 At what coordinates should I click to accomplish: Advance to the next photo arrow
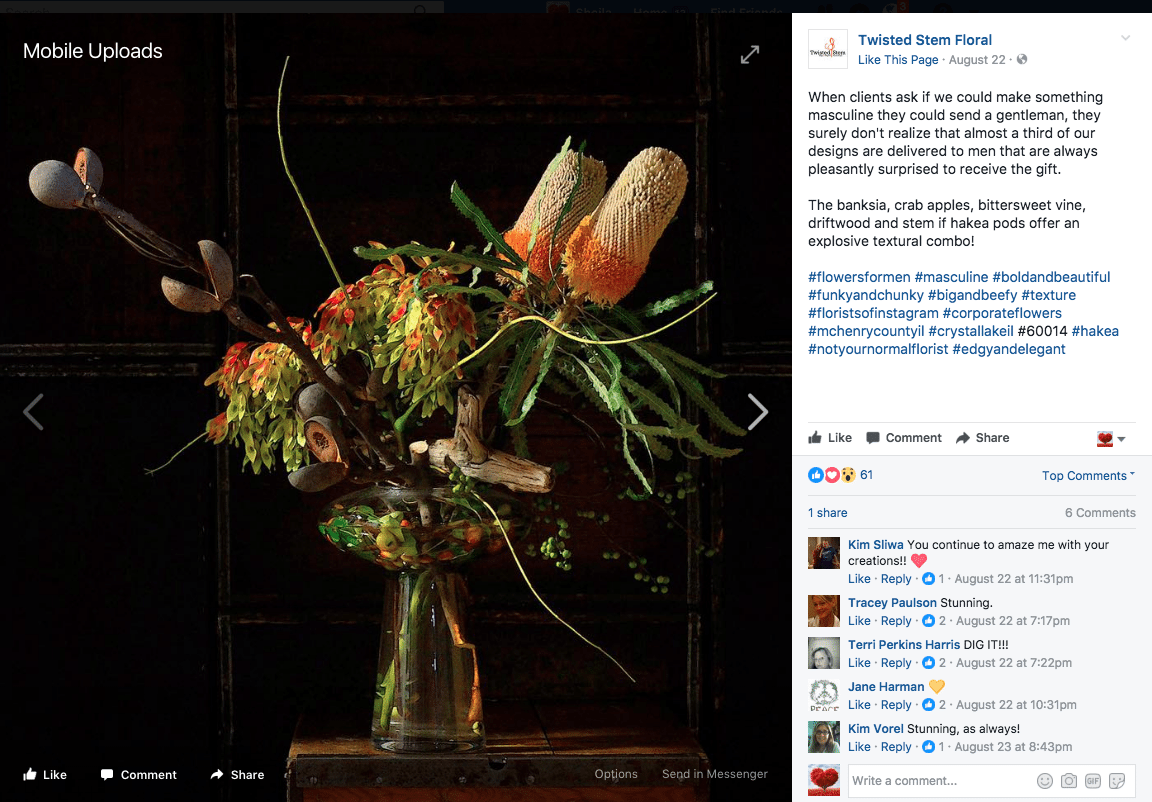click(757, 411)
